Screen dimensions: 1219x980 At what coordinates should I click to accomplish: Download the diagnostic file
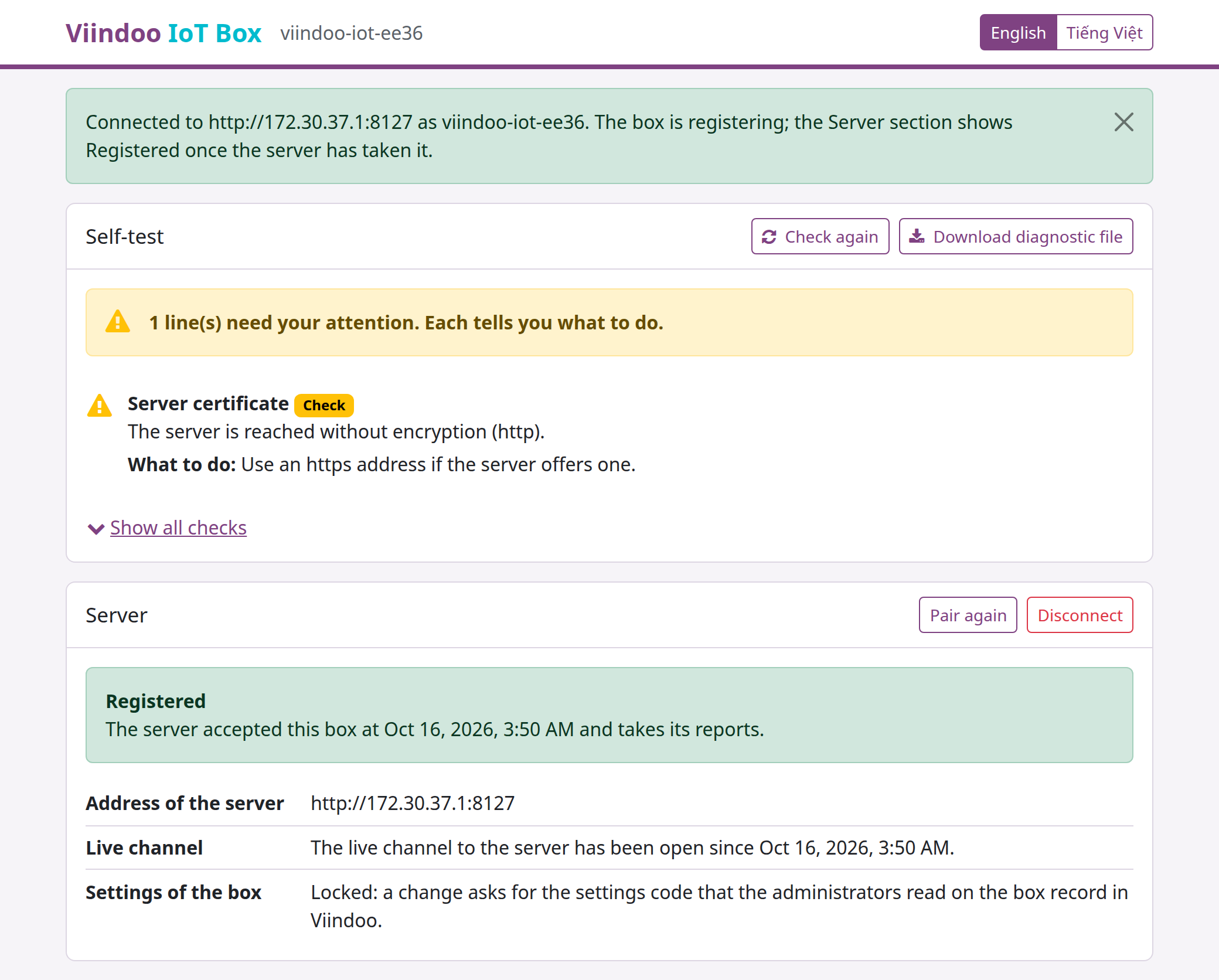pyautogui.click(x=1016, y=236)
